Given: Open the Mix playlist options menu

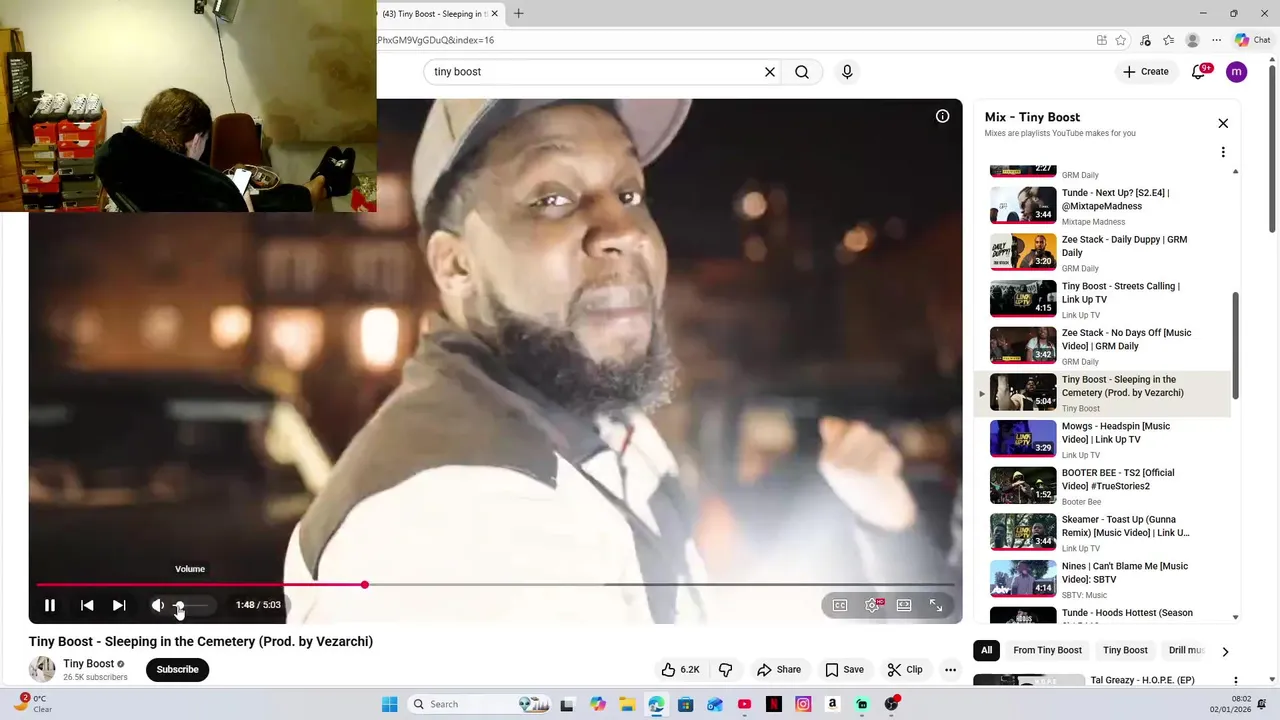Looking at the screenshot, I should click(x=1223, y=152).
